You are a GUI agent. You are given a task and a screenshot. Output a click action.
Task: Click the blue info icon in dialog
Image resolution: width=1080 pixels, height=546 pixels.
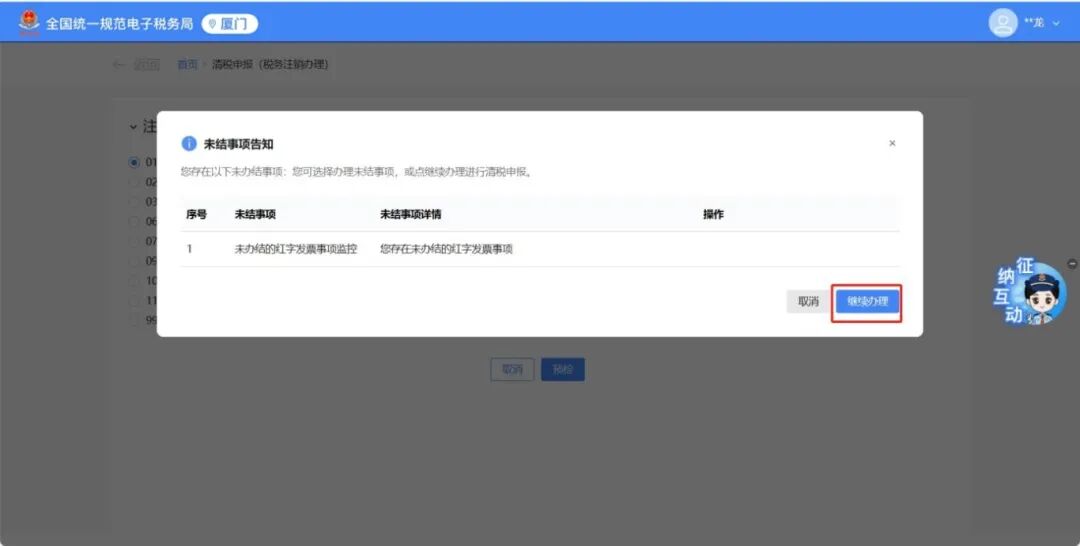[189, 143]
